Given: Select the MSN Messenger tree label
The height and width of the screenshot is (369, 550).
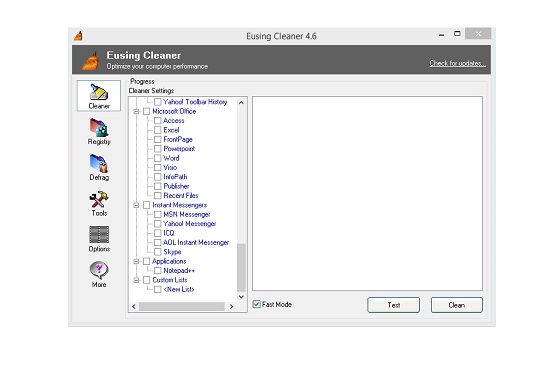Looking at the screenshot, I should click(x=187, y=214).
